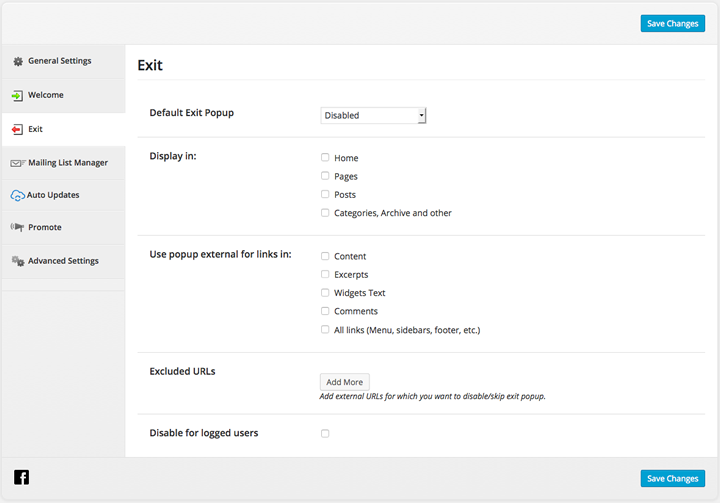Check the Content links option
720x503 pixels.
325,256
